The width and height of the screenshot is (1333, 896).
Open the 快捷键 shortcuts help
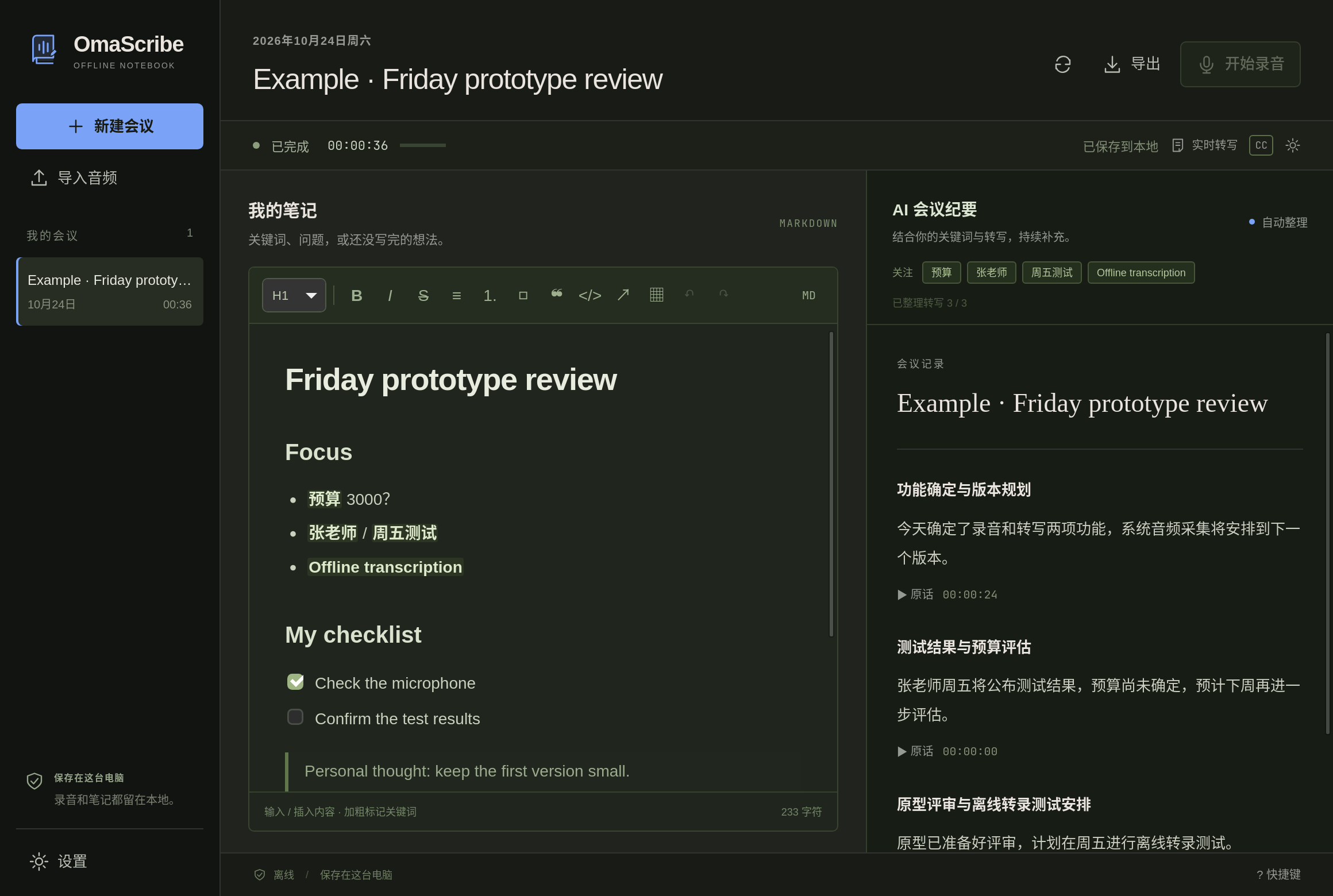coord(1278,874)
